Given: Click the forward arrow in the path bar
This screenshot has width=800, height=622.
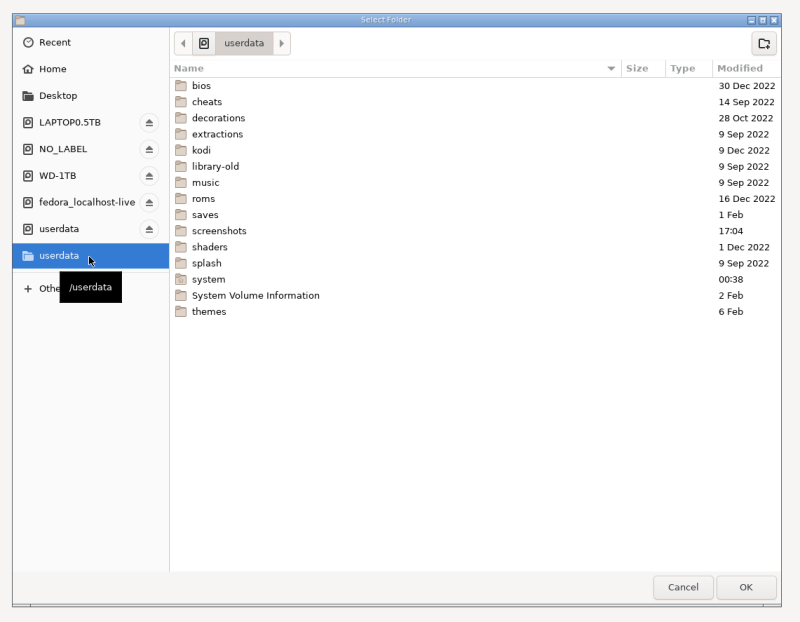Looking at the screenshot, I should pyautogui.click(x=282, y=43).
